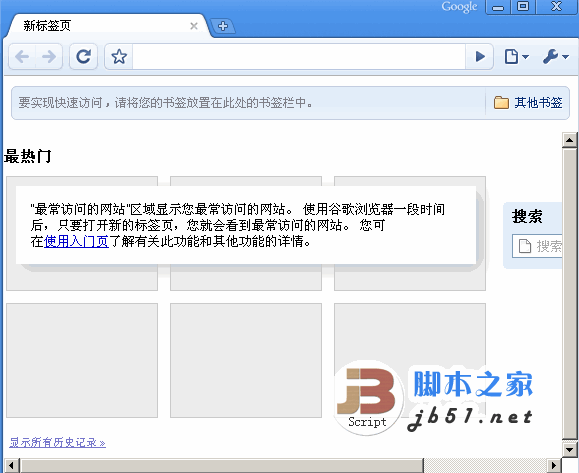Click the horizontal scrollbar left arrow
The image size is (579, 473).
tap(11, 465)
